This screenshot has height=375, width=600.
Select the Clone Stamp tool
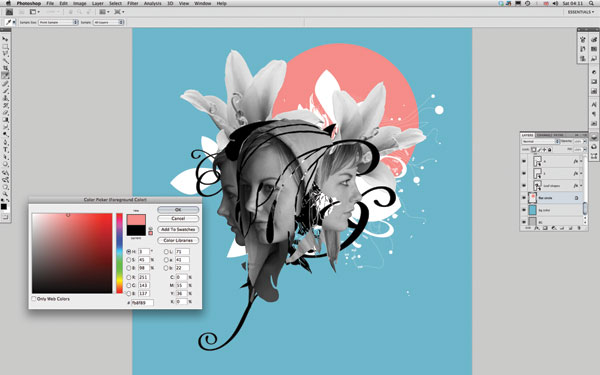tap(5, 98)
